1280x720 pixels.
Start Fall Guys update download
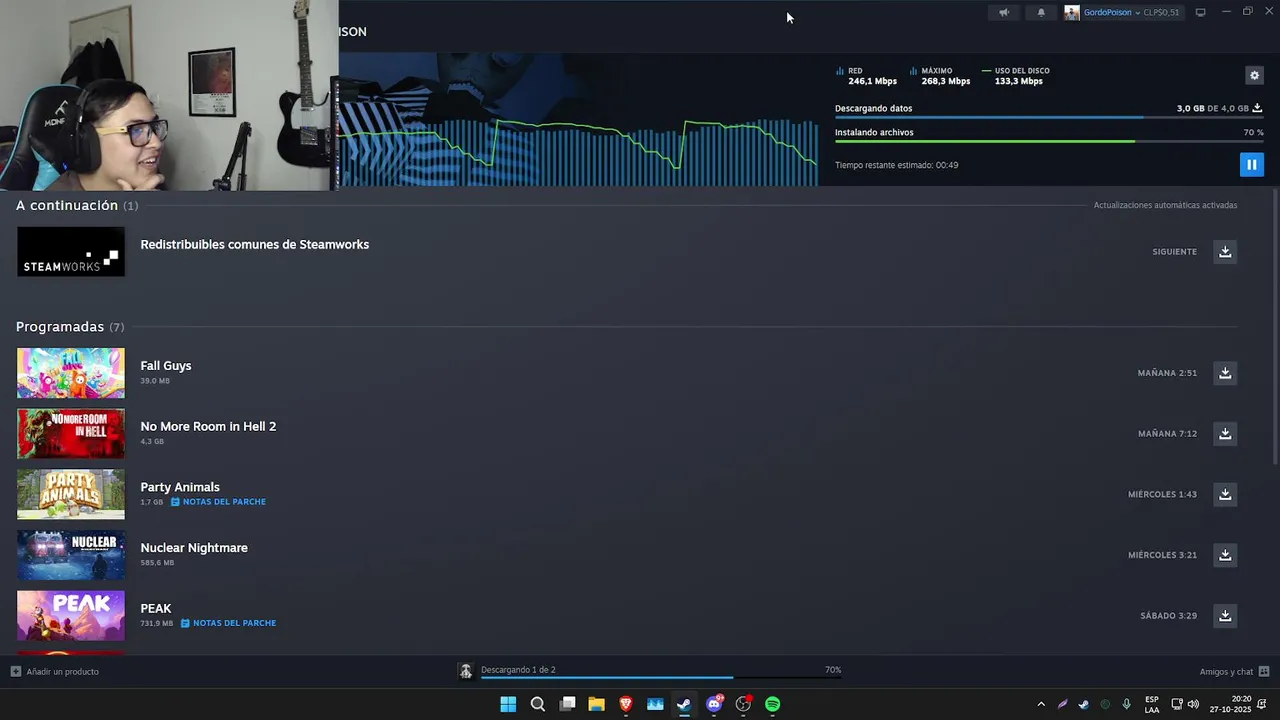(x=1225, y=373)
